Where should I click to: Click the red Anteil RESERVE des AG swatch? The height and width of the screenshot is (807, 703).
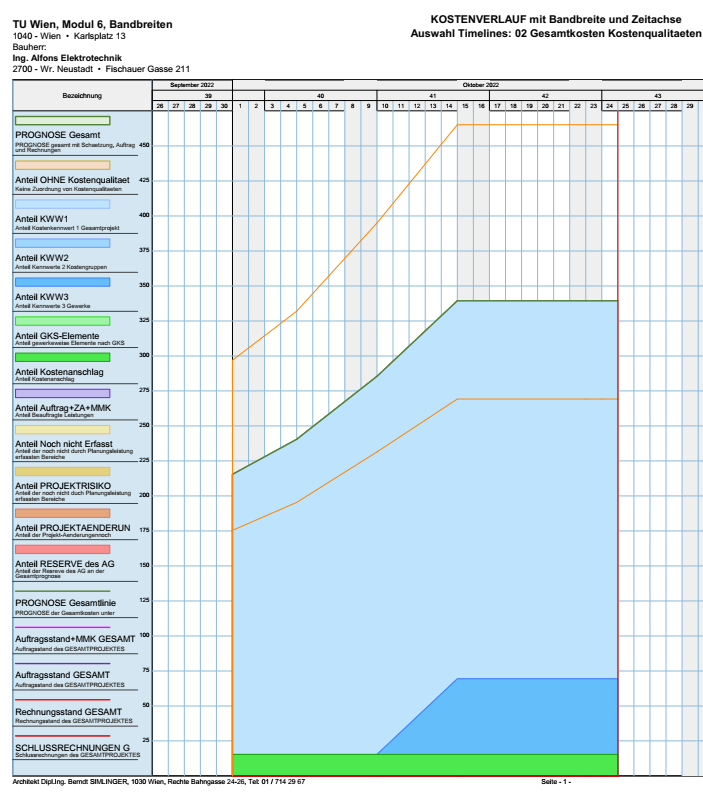coord(62,549)
